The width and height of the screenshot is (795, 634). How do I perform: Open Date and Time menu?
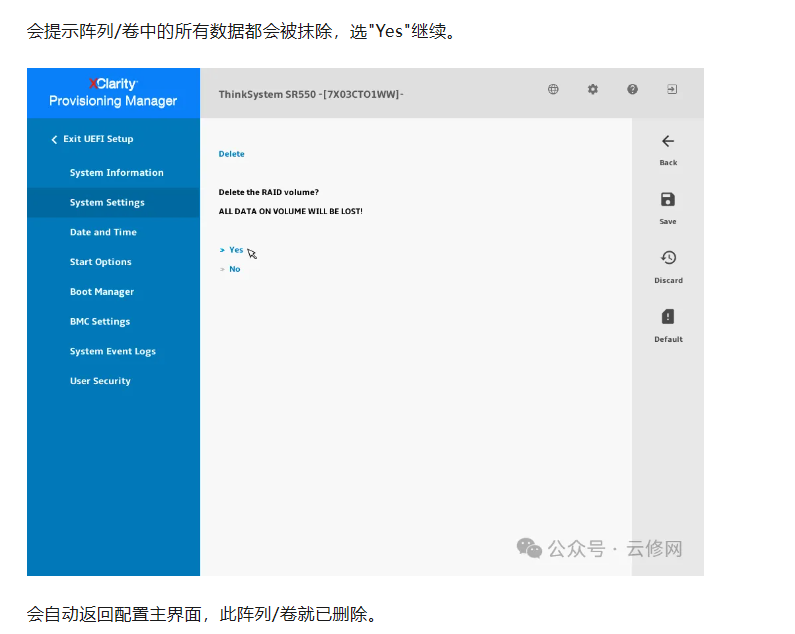103,232
